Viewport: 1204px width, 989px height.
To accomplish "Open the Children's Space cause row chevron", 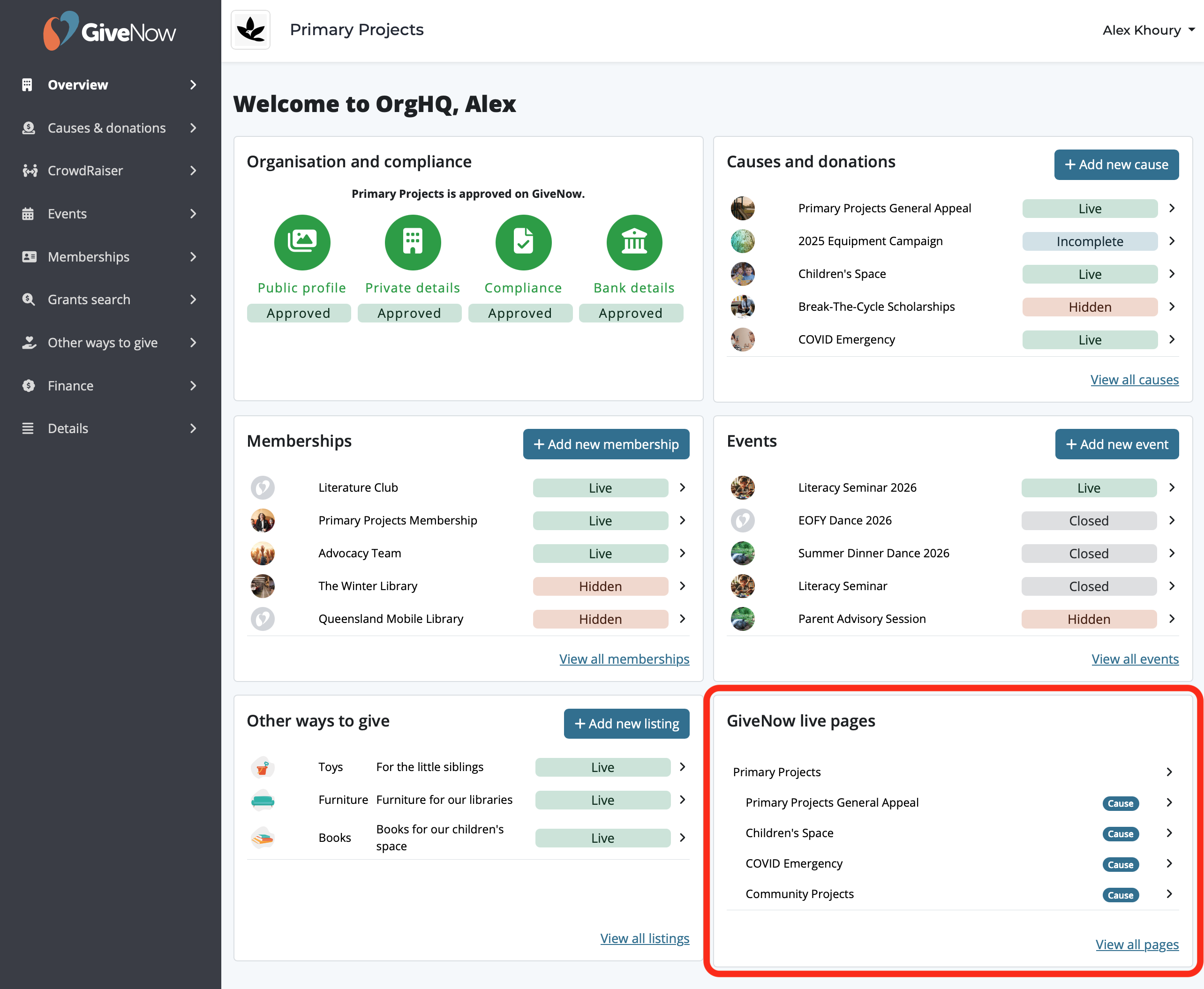I will 1172,274.
